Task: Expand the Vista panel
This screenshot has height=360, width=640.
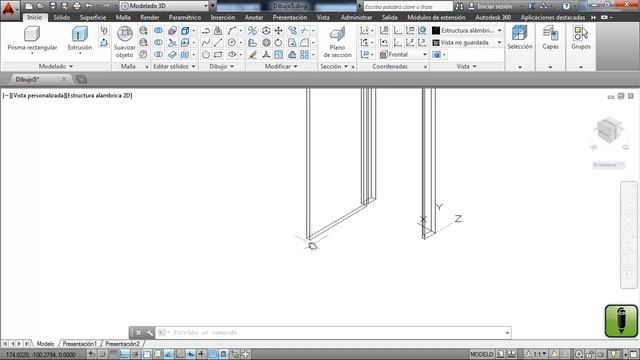Action: click(467, 66)
